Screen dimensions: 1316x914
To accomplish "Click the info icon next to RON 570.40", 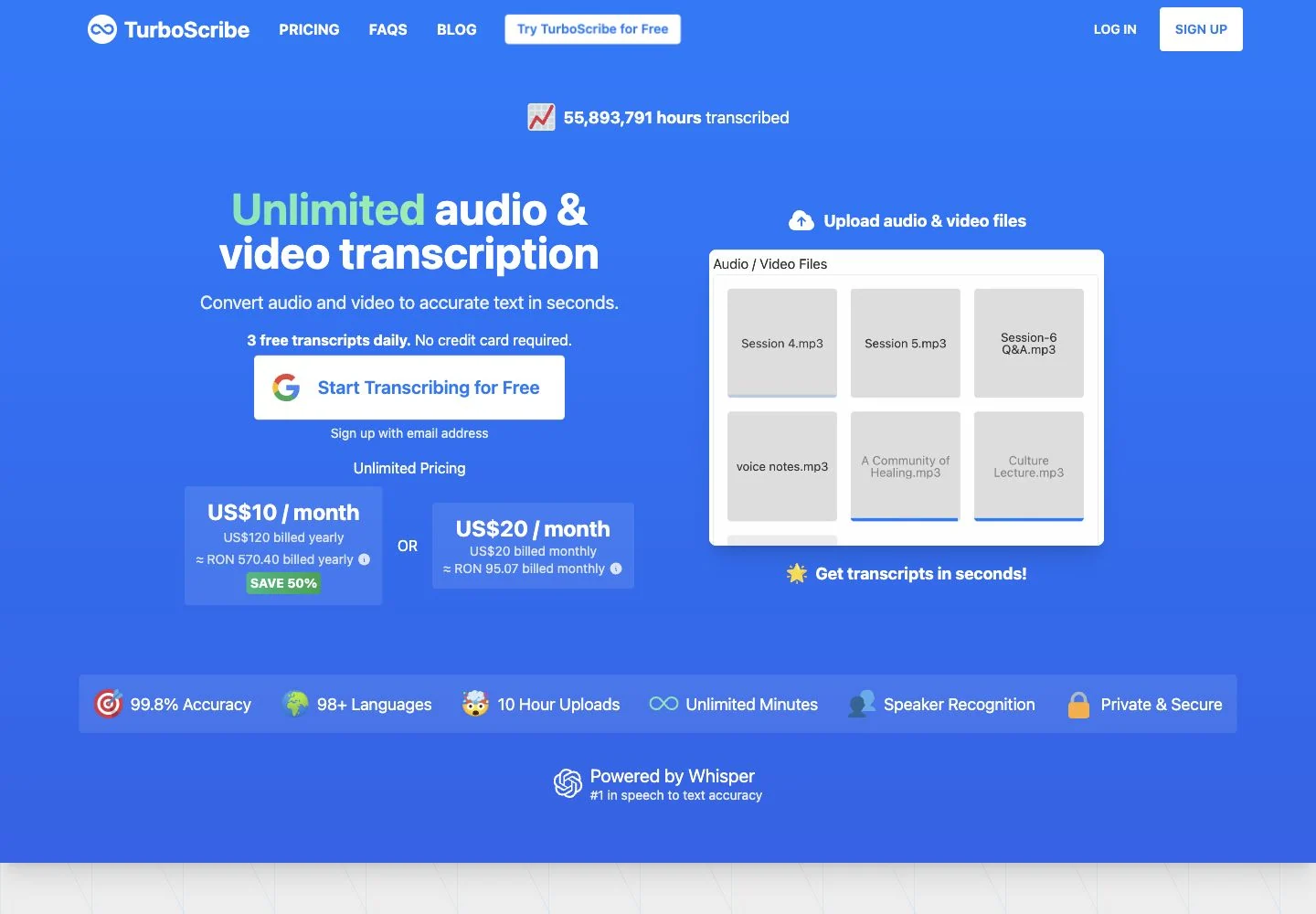I will (x=365, y=559).
